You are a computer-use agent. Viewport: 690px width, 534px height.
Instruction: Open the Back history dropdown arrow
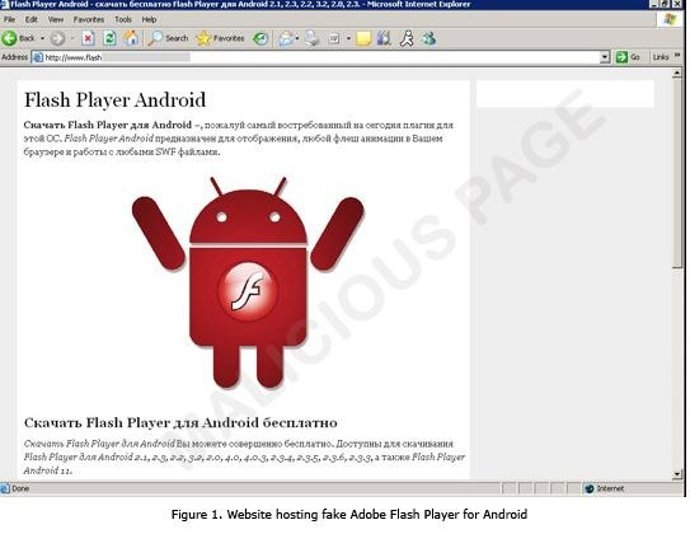click(x=43, y=39)
